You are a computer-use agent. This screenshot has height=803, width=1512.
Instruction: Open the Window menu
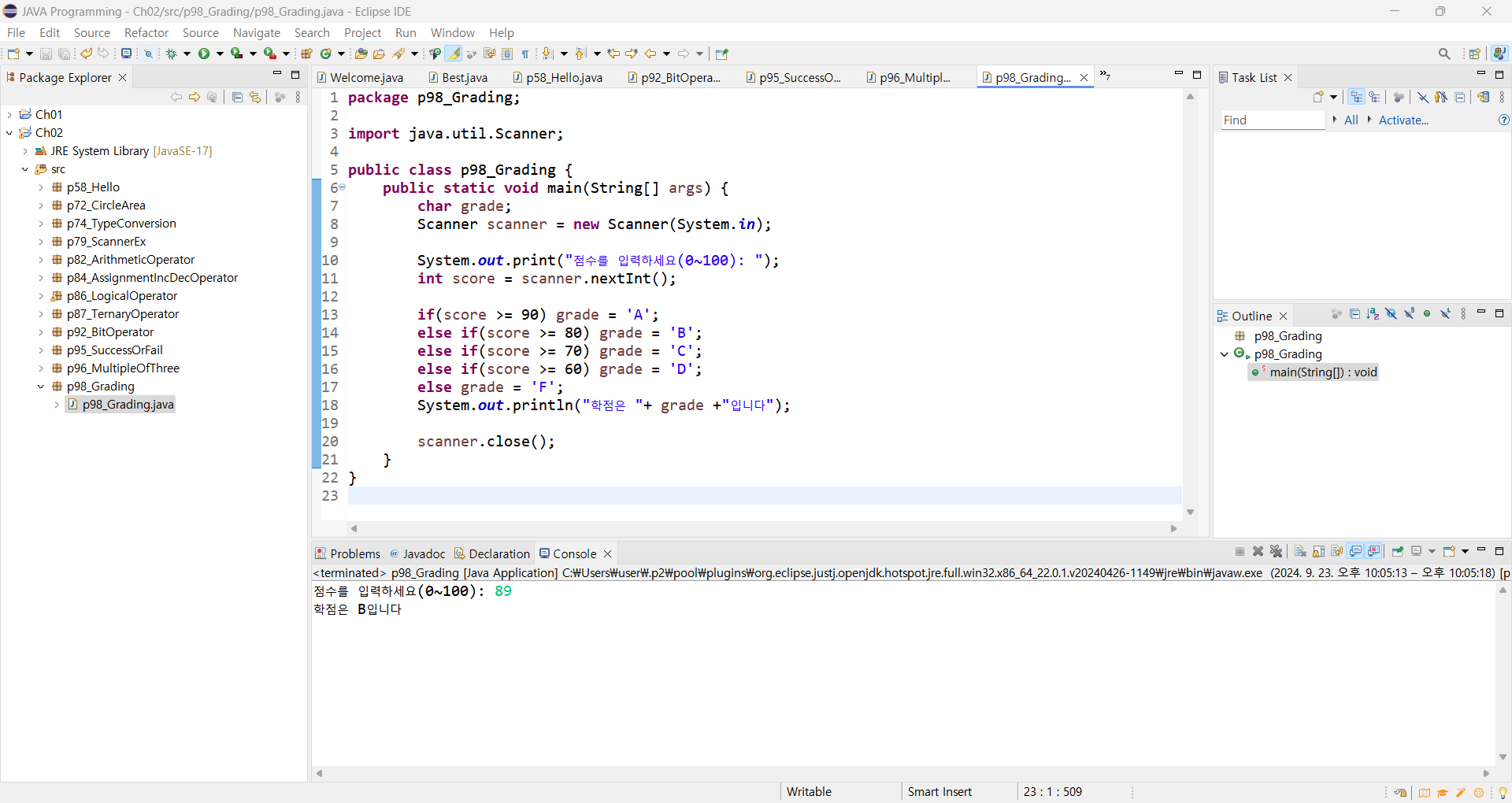coord(452,32)
